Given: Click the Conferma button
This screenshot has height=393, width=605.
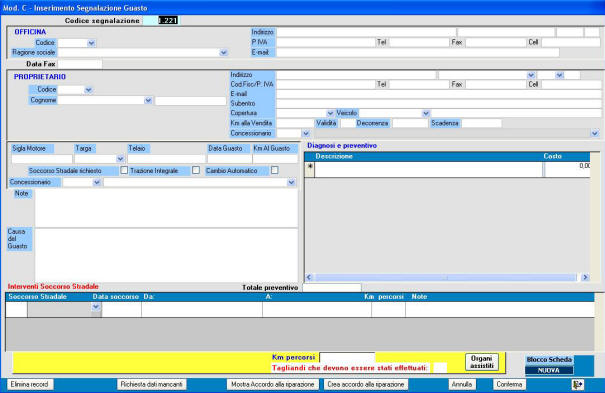Looking at the screenshot, I should [509, 385].
